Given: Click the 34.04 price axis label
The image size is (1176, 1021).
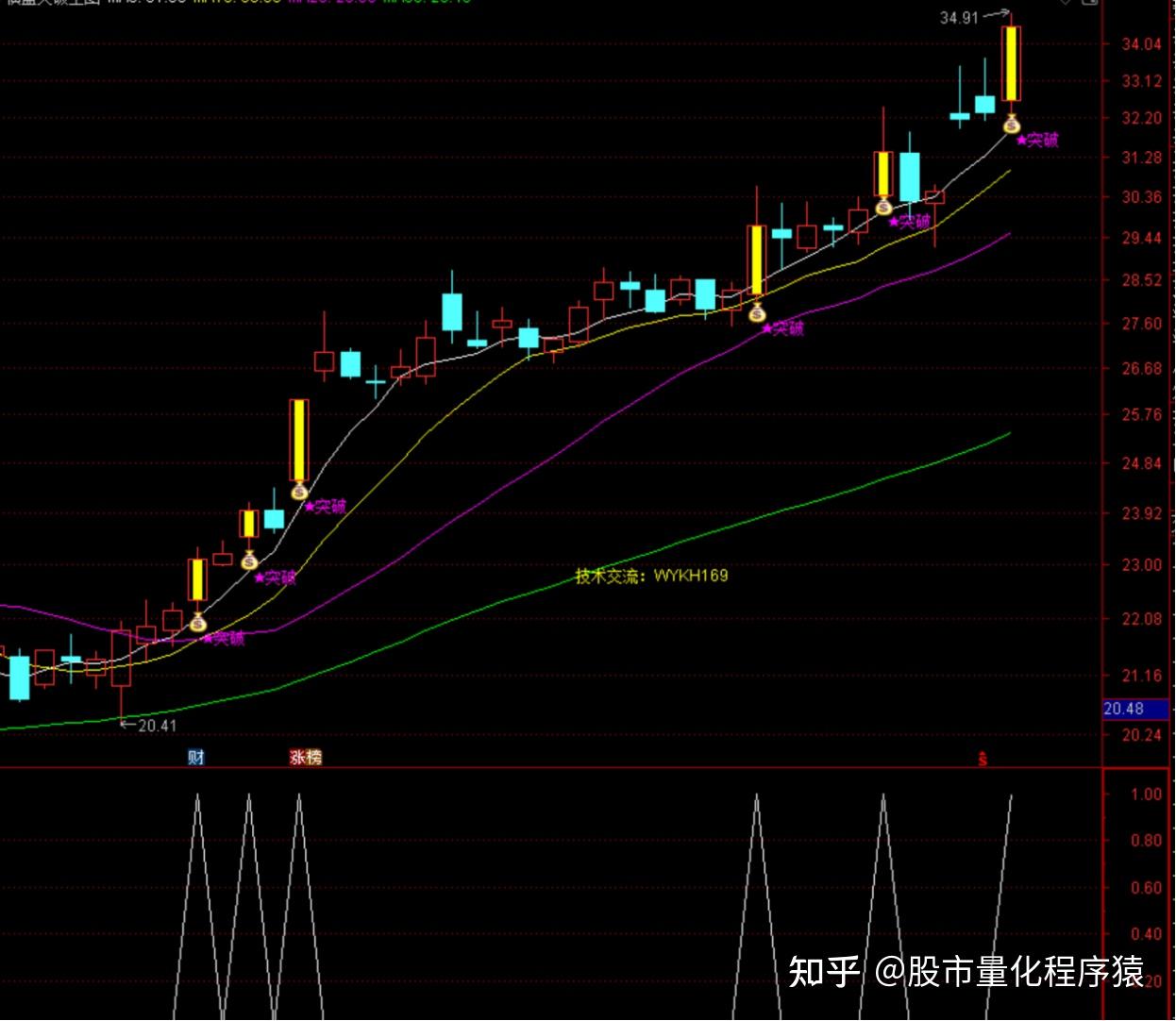Looking at the screenshot, I should [x=1141, y=44].
